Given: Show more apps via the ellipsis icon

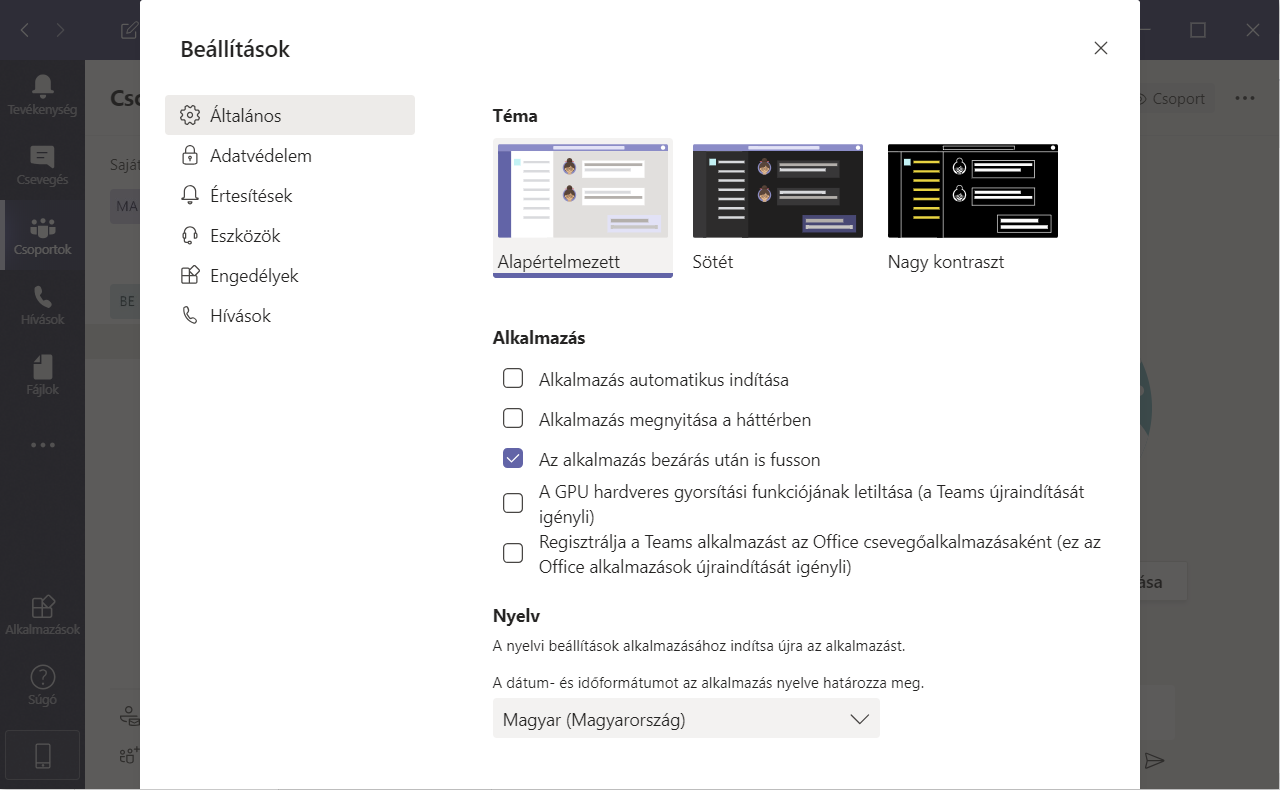Looking at the screenshot, I should (42, 445).
